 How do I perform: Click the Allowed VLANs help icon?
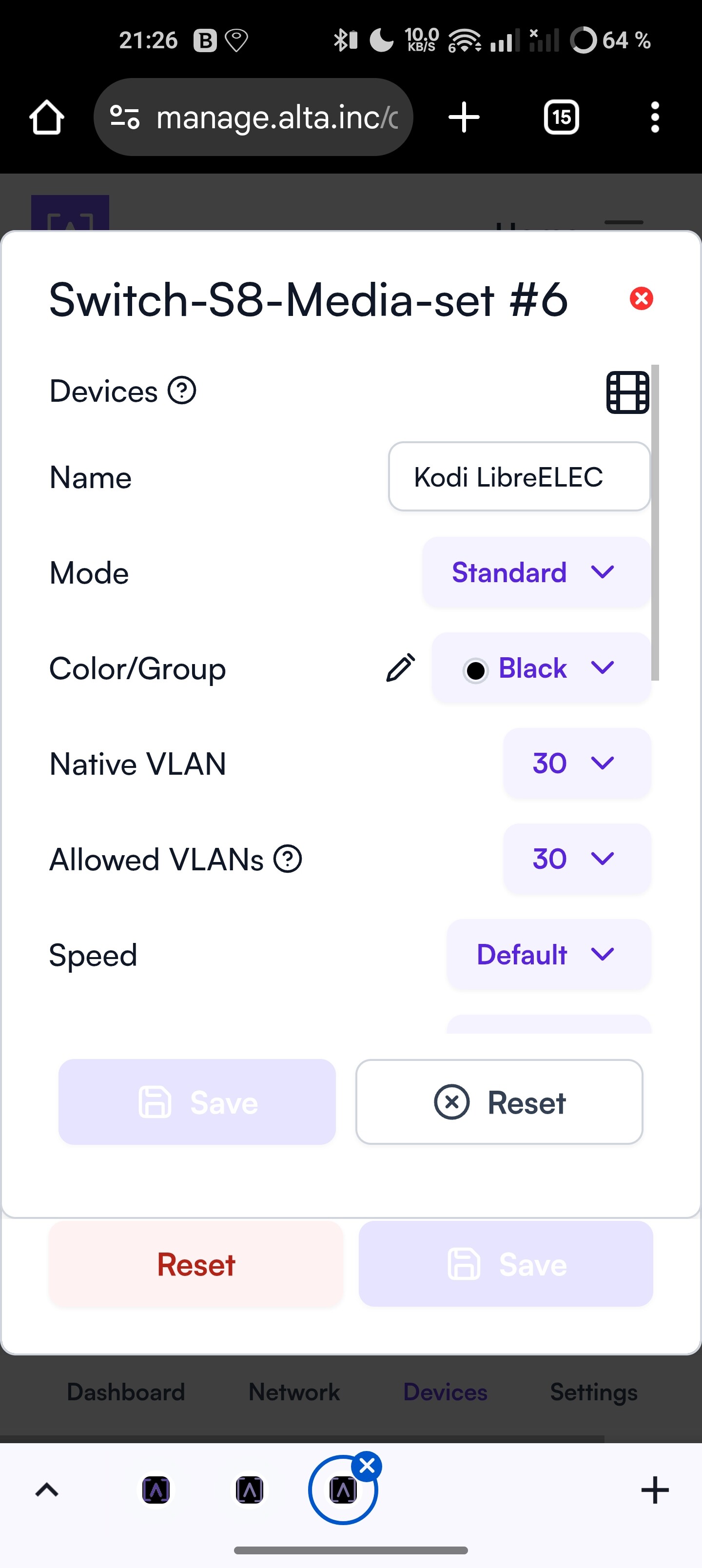tap(288, 859)
